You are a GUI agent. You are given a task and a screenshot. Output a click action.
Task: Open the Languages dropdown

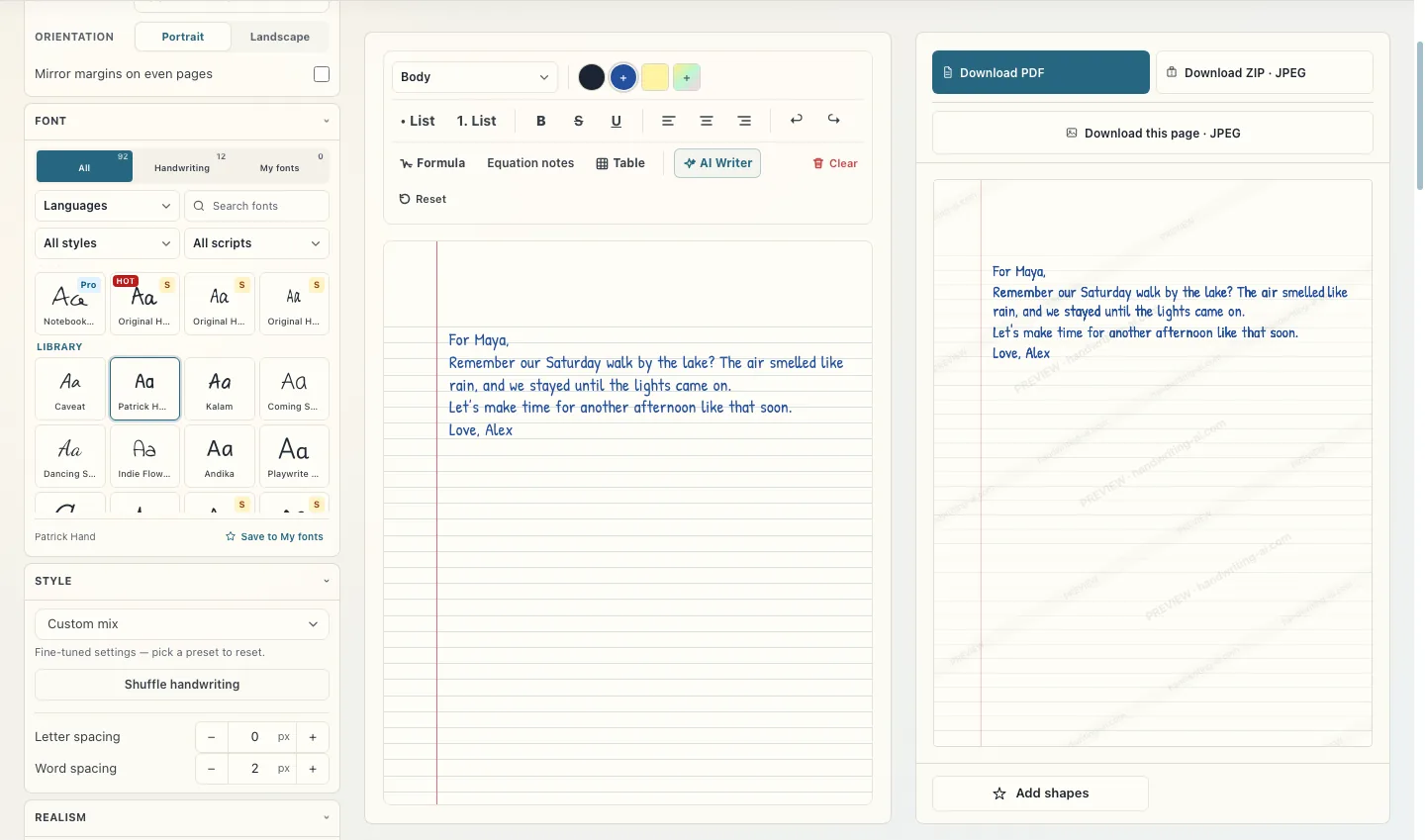pyautogui.click(x=107, y=206)
